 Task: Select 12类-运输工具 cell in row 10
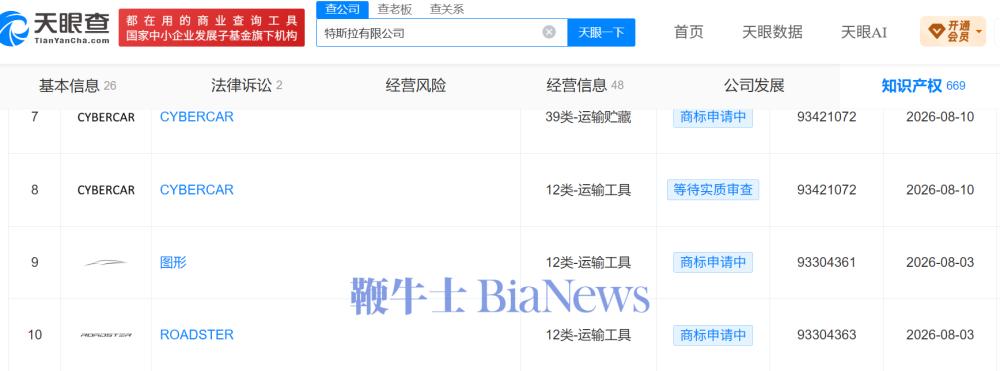[x=588, y=335]
